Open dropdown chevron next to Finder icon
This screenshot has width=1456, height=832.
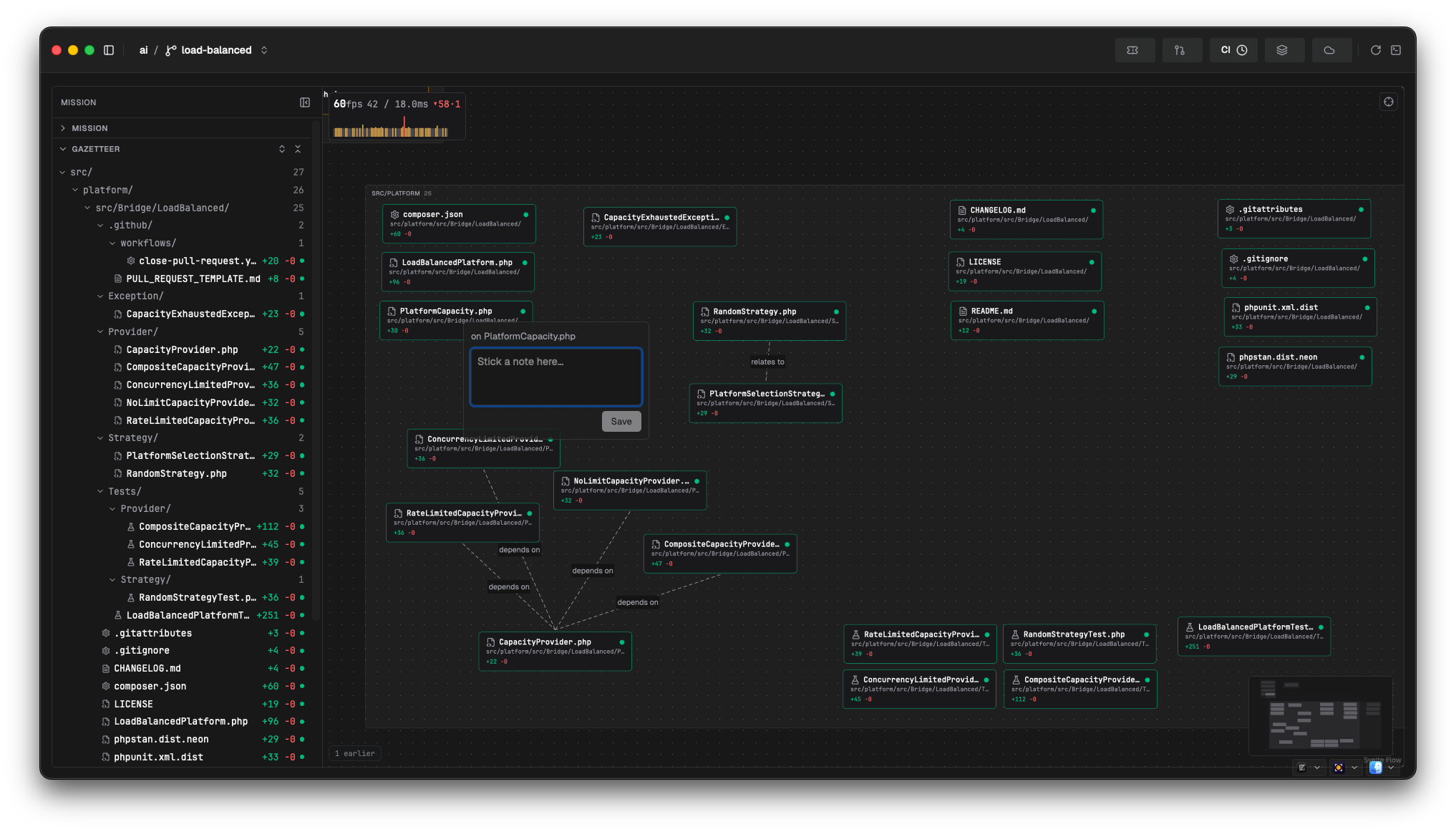[x=1391, y=768]
